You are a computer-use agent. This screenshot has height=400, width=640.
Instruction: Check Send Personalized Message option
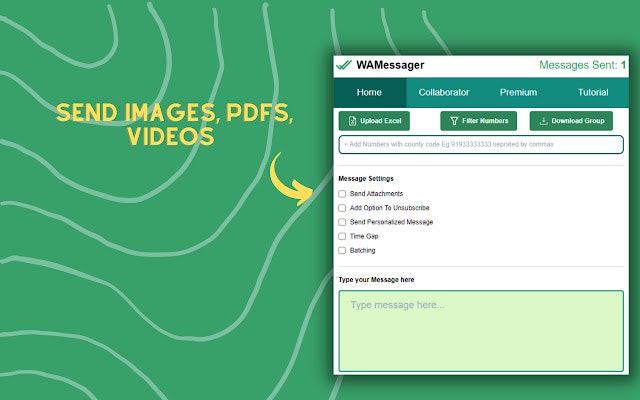[x=342, y=222]
